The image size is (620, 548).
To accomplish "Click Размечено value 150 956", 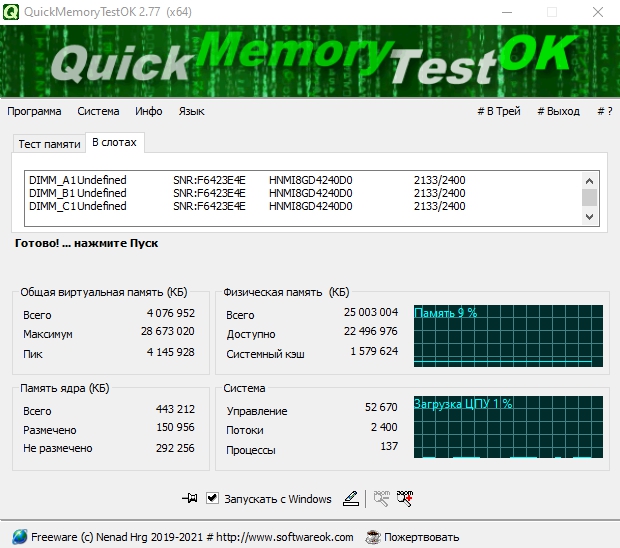I will click(175, 427).
